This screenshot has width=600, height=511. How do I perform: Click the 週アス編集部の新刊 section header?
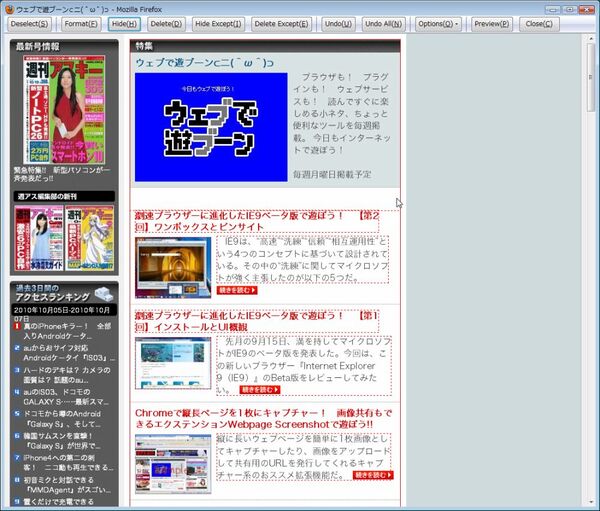[x=64, y=196]
